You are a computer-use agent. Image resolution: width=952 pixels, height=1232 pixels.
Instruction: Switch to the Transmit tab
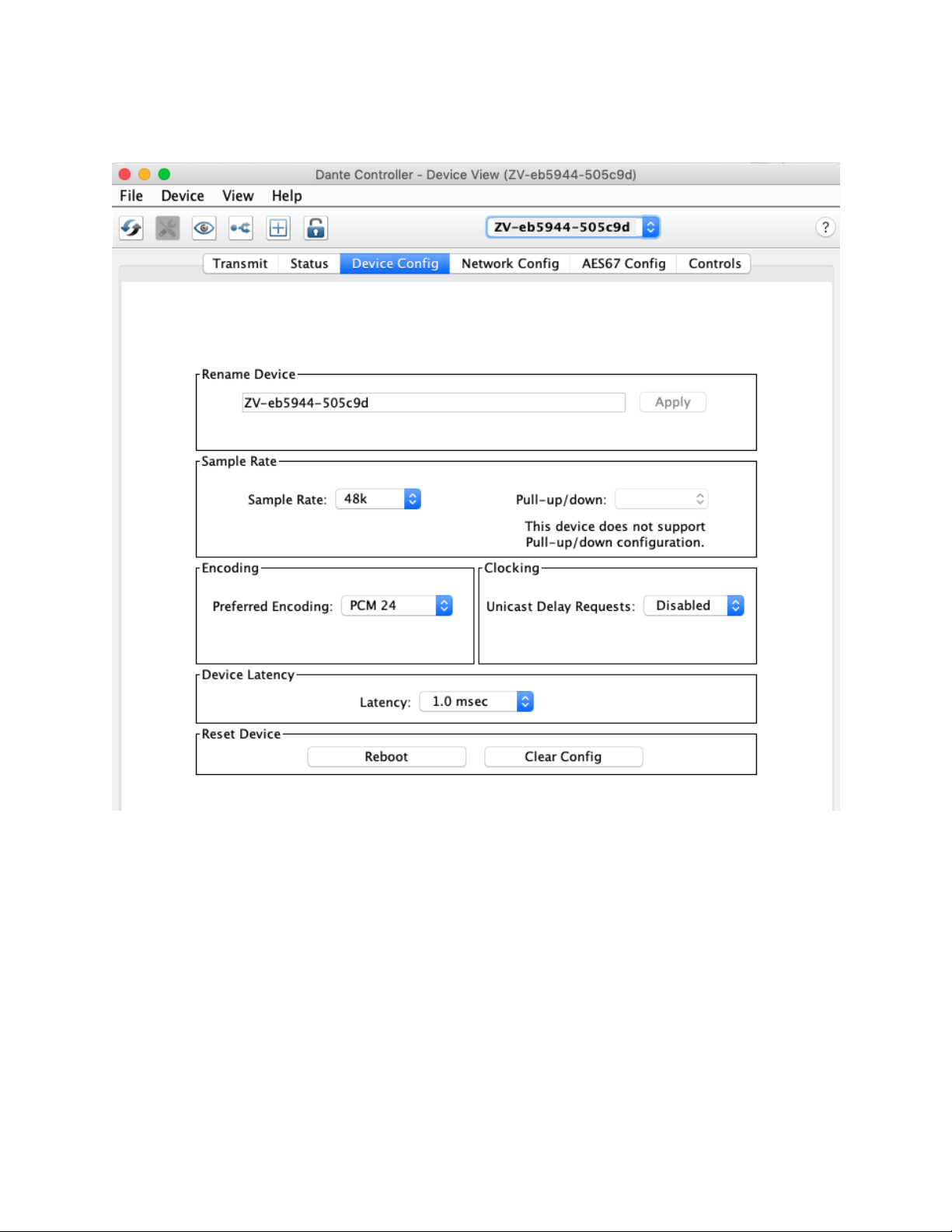[240, 264]
